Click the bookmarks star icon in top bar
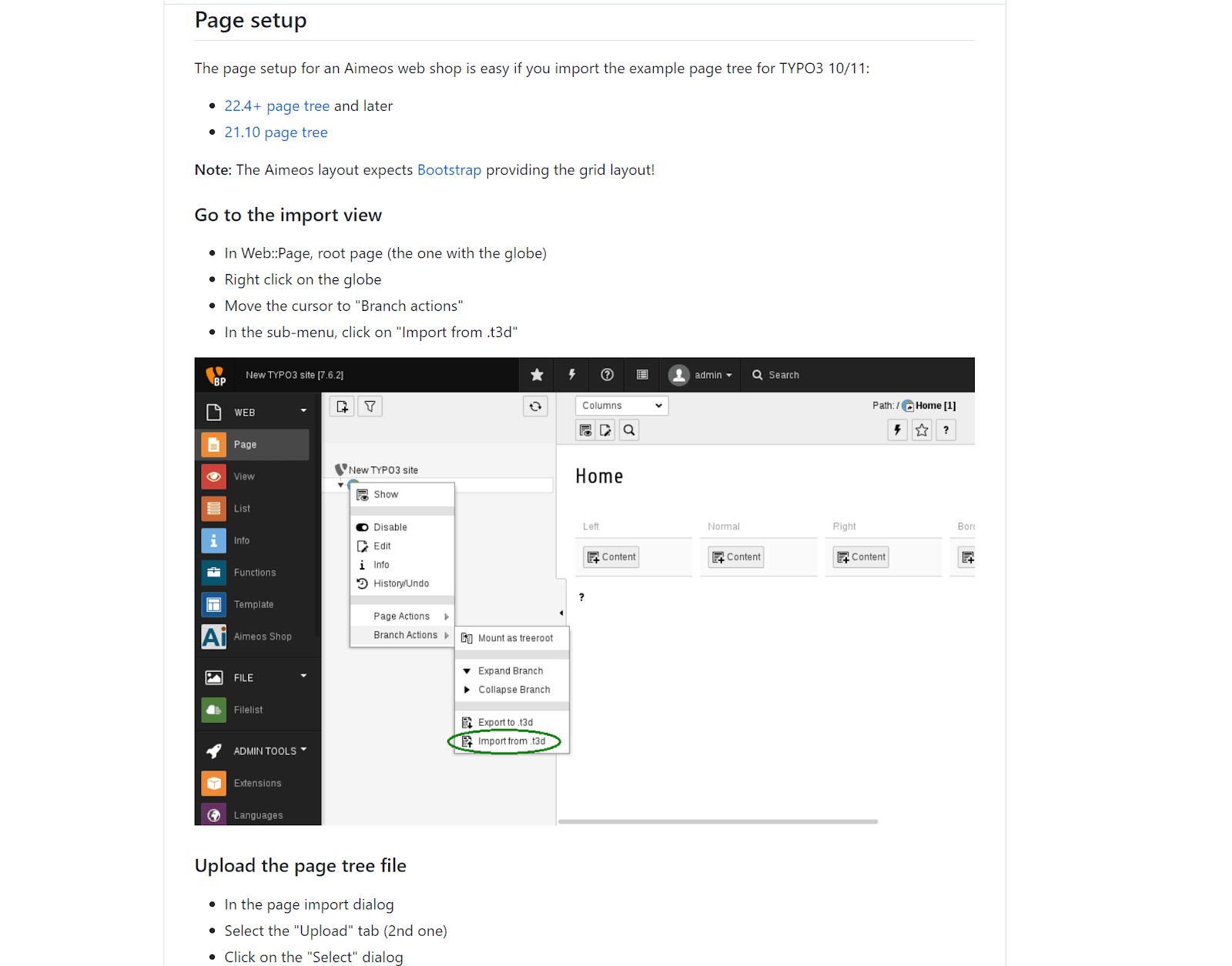The image size is (1232, 966). (x=537, y=375)
